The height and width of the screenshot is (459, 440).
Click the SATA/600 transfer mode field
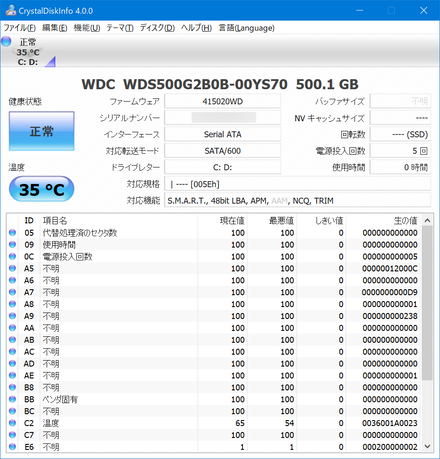tap(223, 151)
